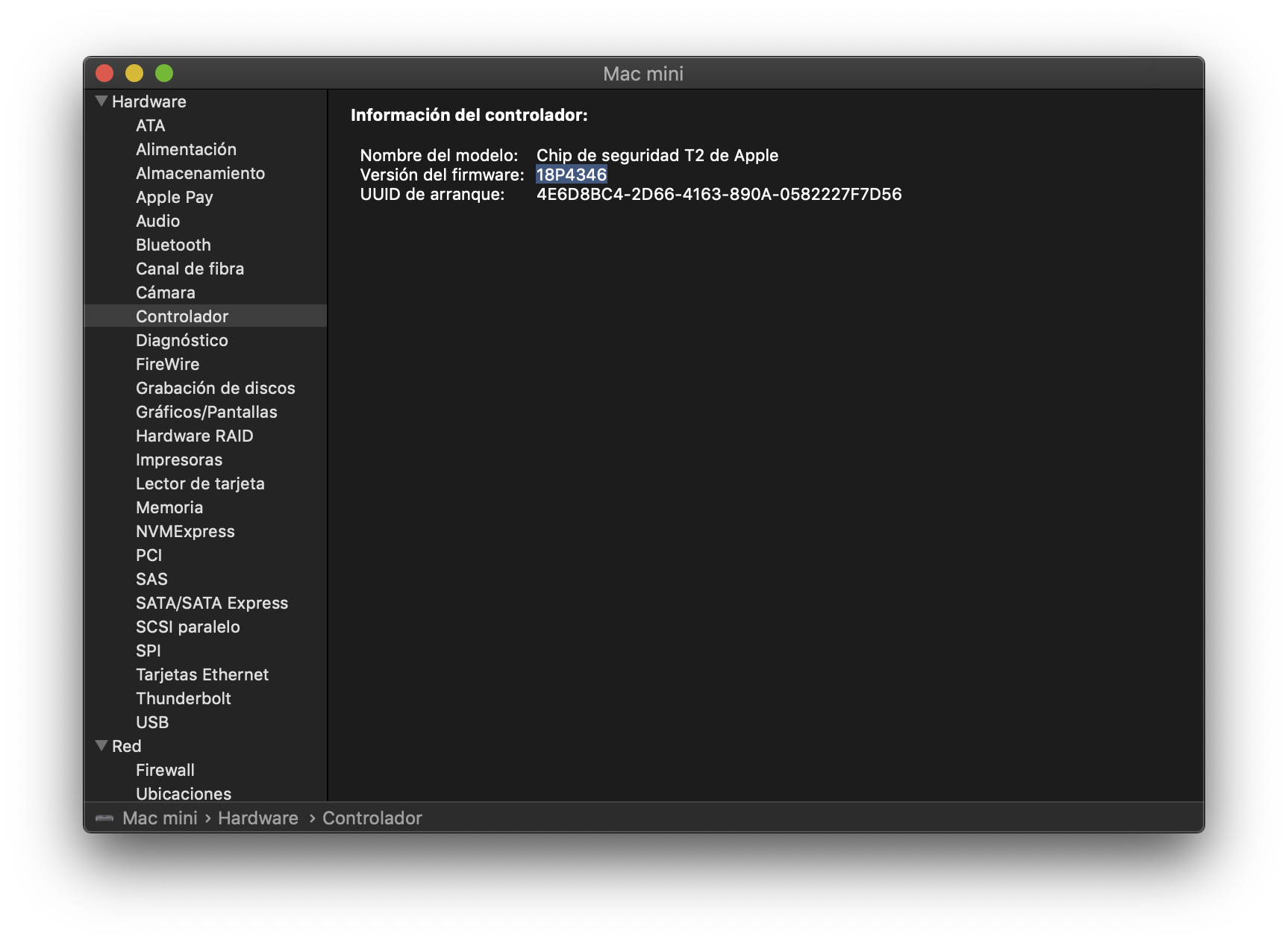The height and width of the screenshot is (943, 1288).
Task: Select the Red category header
Action: [127, 746]
